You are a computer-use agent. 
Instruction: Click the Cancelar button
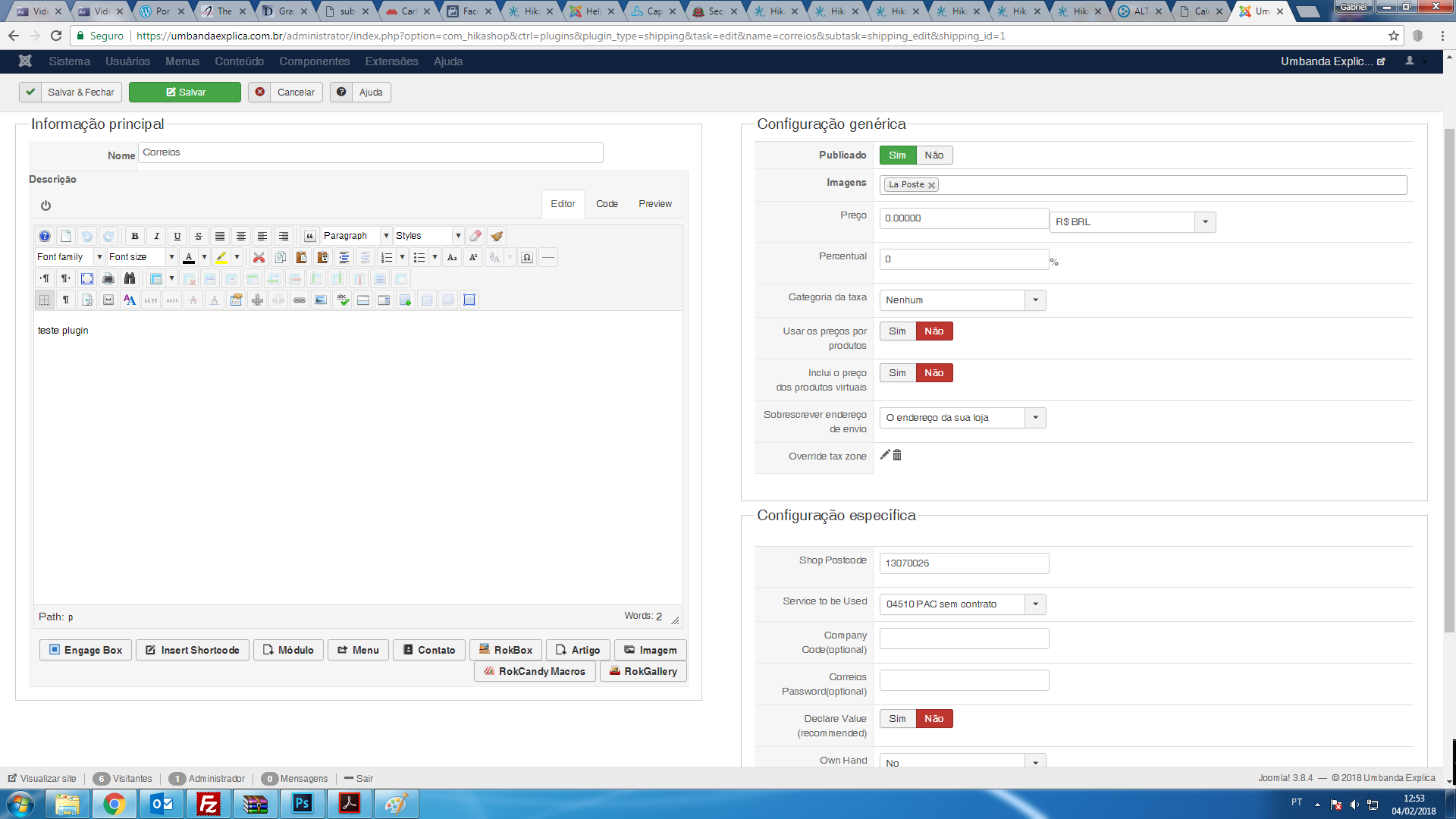(x=286, y=93)
